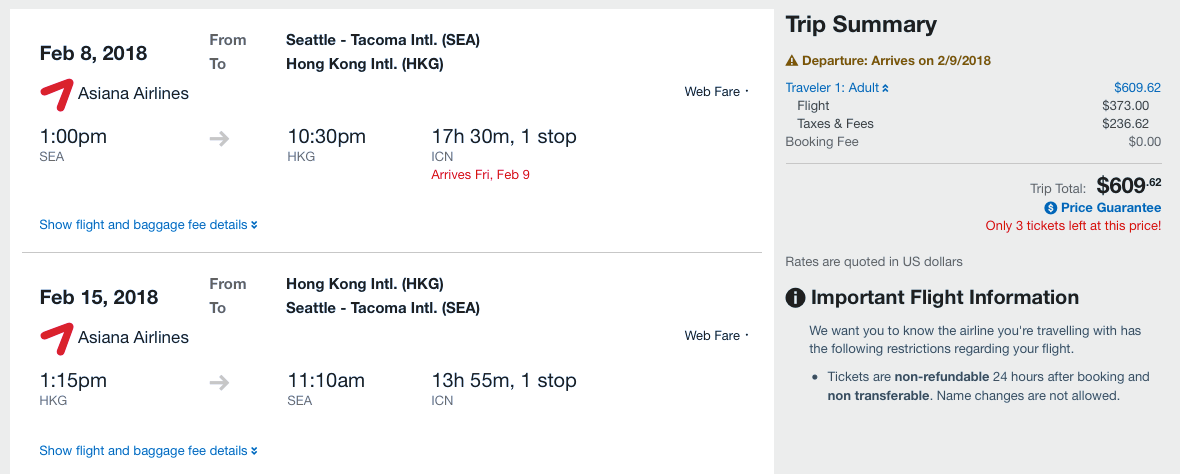Click the Traveler 1 amount $609.62
This screenshot has width=1180, height=474.
coord(1137,87)
